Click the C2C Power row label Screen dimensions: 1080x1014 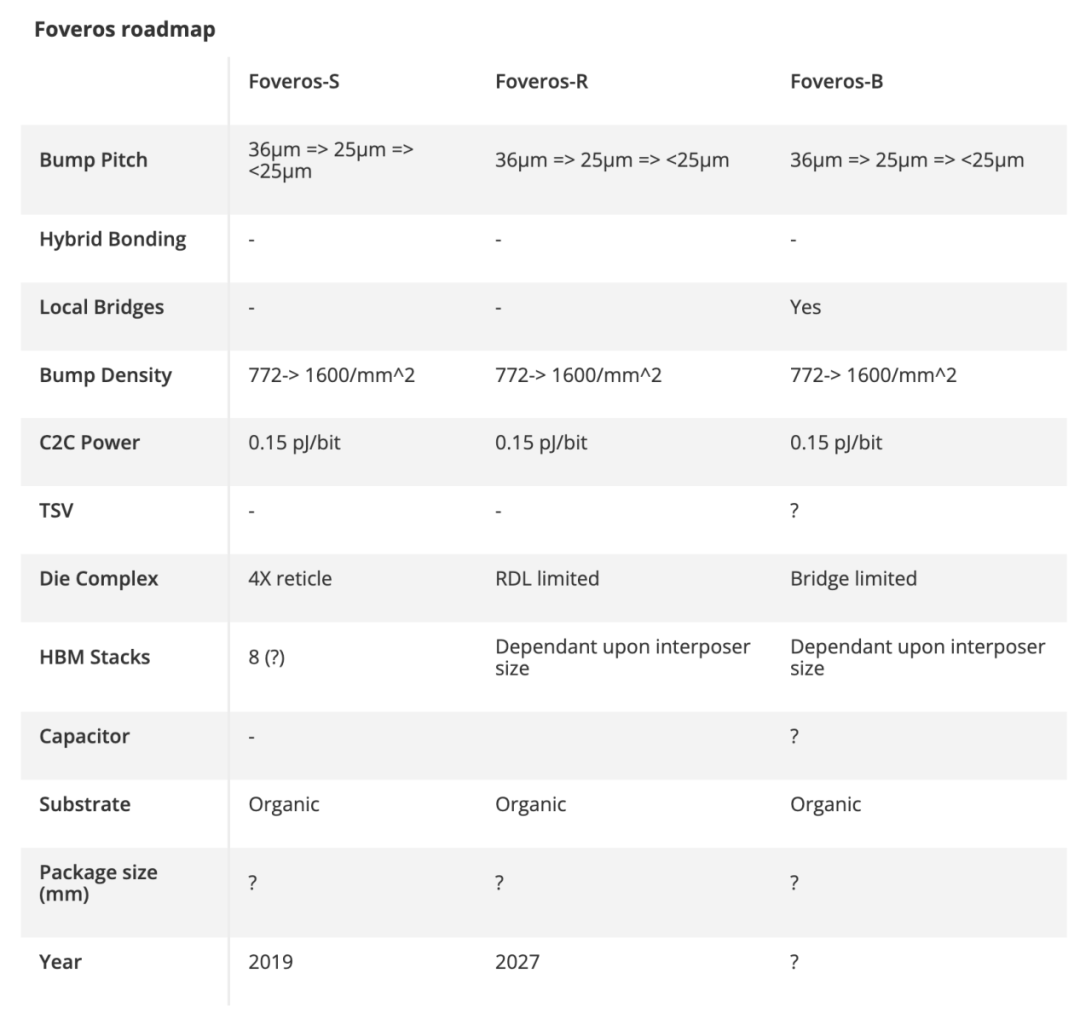coord(90,442)
